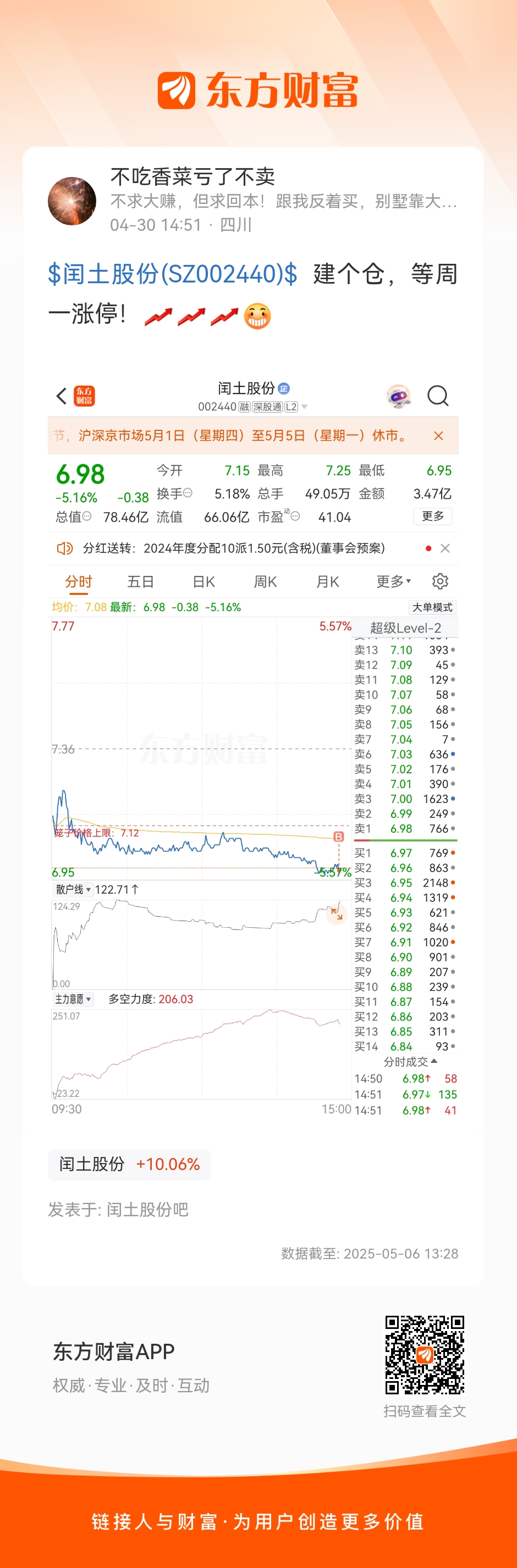Close the dividend announcement bar

[445, 548]
